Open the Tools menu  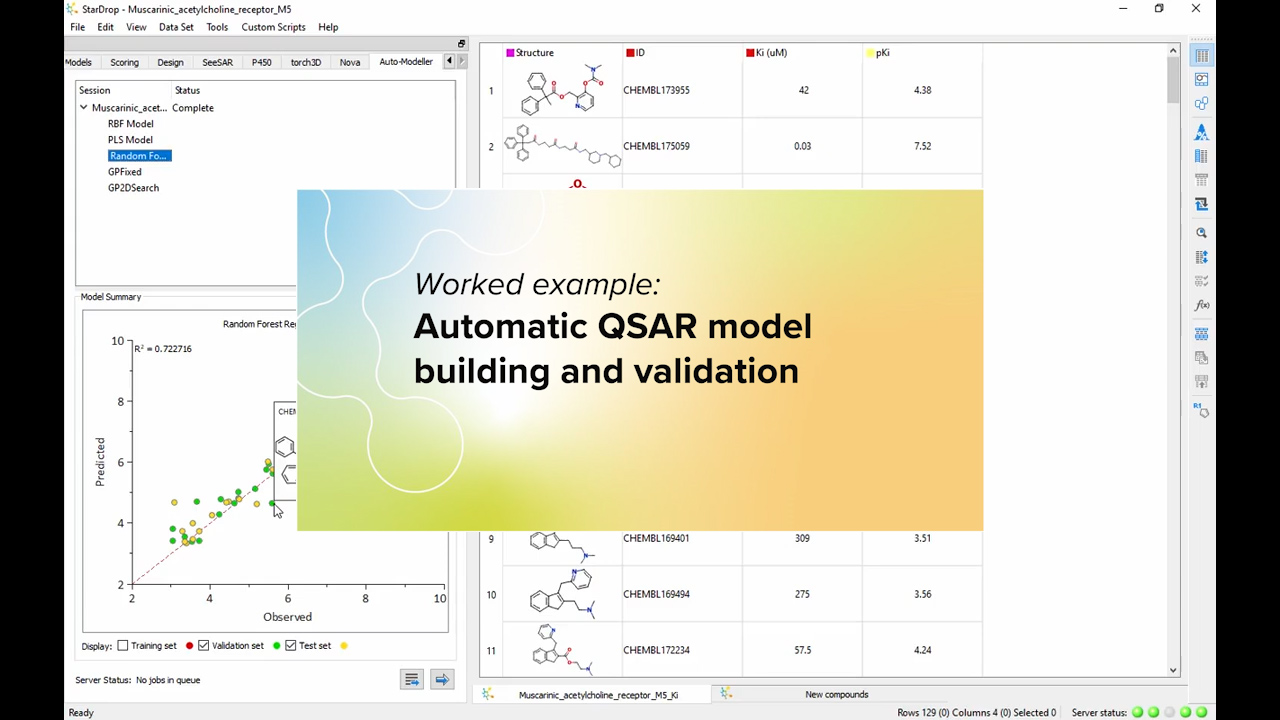tap(217, 27)
